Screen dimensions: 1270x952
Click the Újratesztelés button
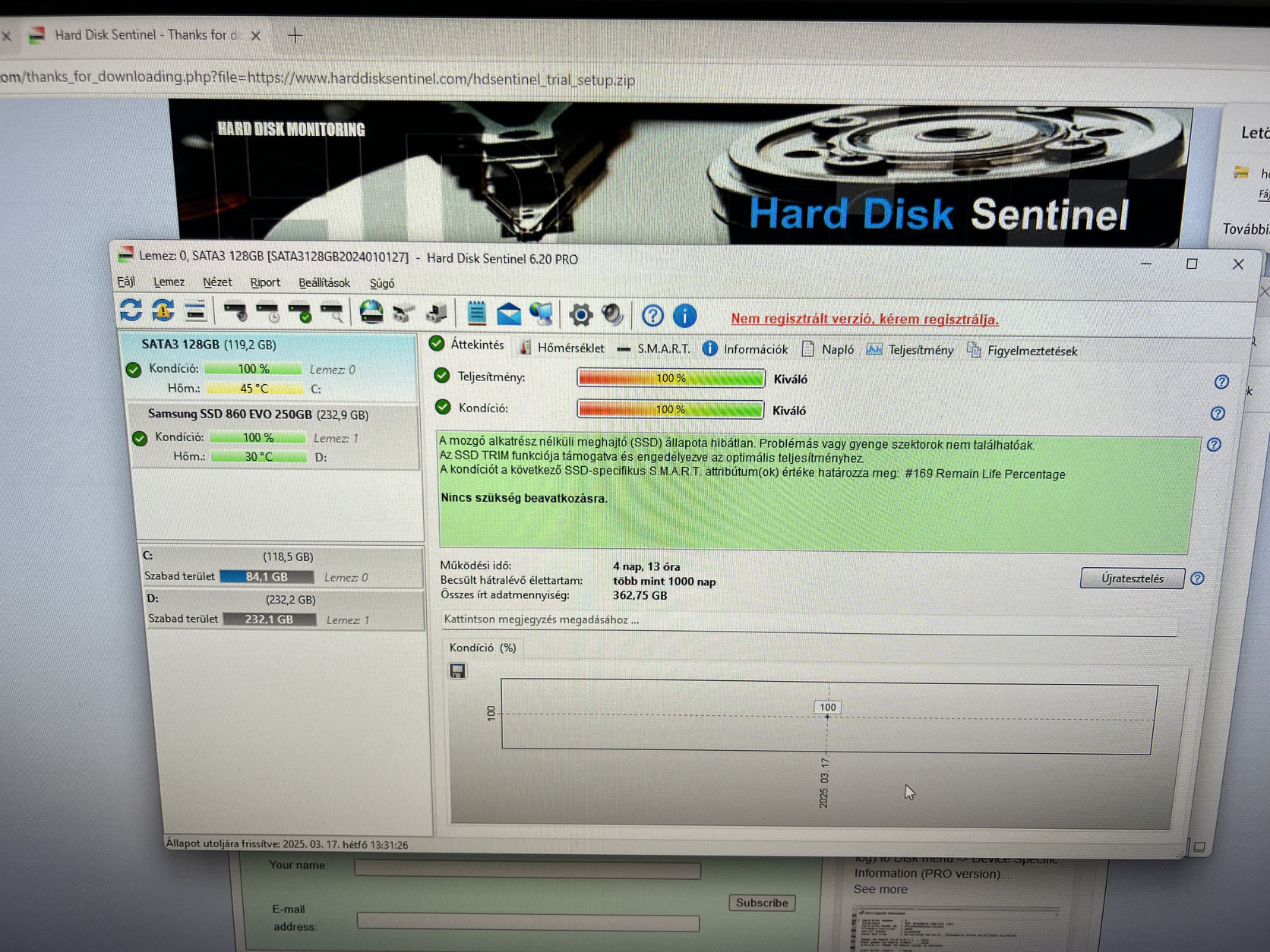tap(1132, 578)
